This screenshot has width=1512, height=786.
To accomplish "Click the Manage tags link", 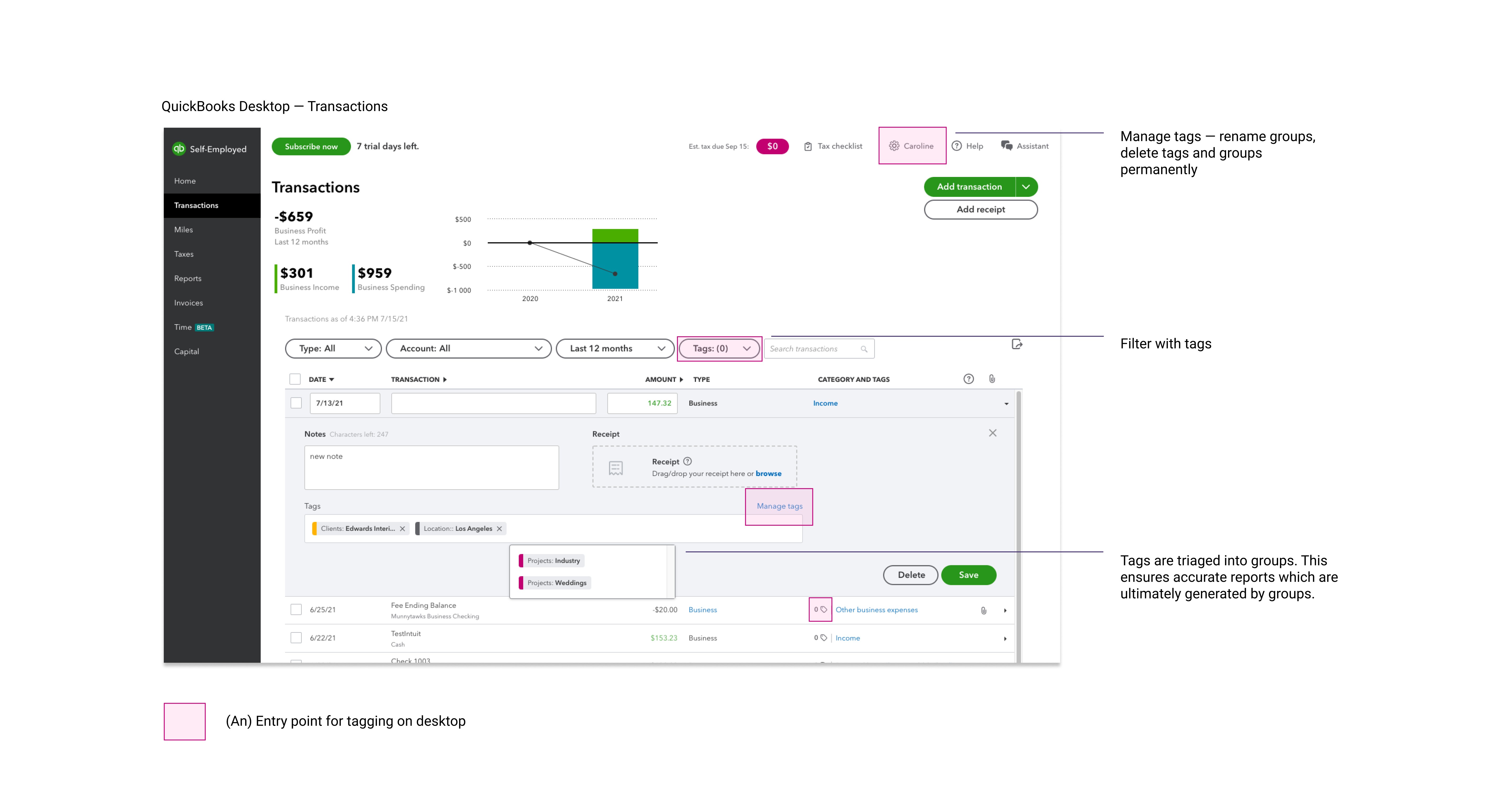I will pos(779,506).
